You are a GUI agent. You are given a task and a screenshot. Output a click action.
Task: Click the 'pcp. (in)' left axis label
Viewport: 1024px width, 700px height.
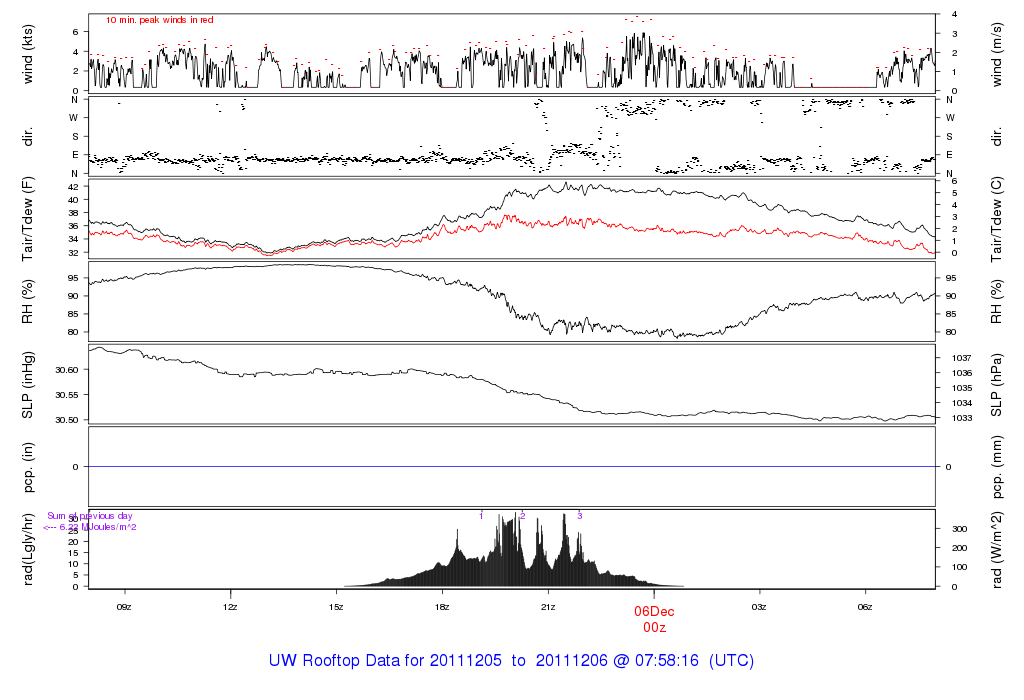[x=28, y=466]
